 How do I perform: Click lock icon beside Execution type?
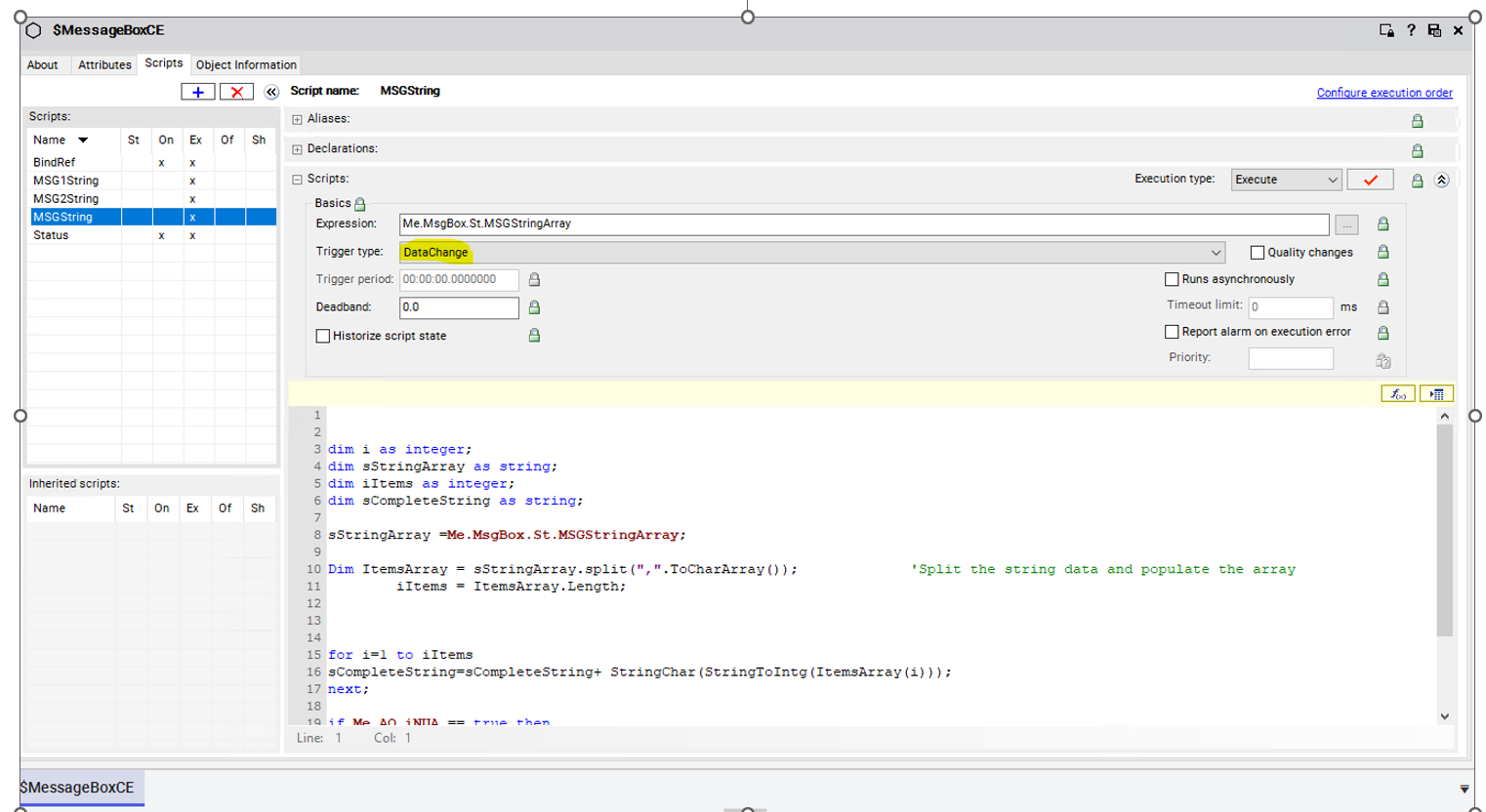(x=1417, y=181)
